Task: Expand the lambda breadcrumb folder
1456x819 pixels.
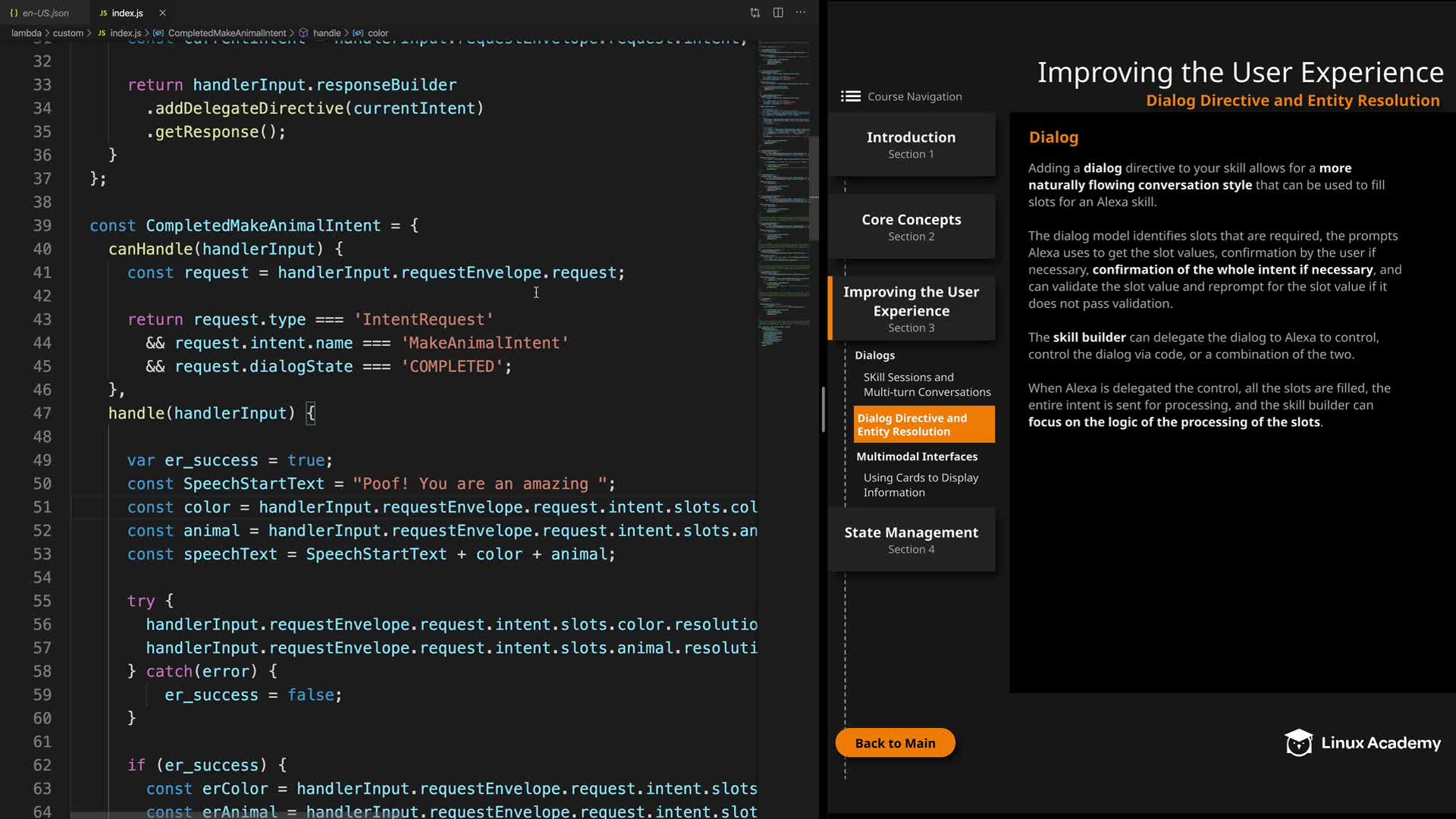Action: tap(26, 33)
